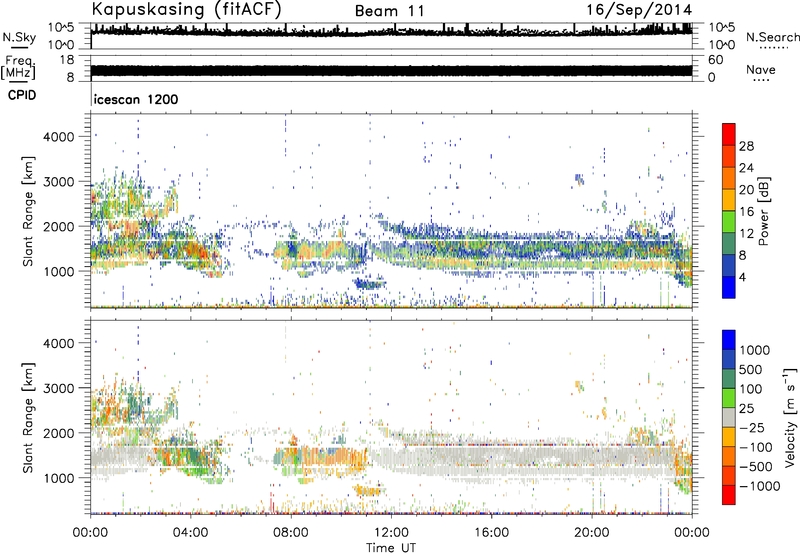800x554 pixels.
Task: Click the '28' Power color bar label
Action: coord(746,146)
